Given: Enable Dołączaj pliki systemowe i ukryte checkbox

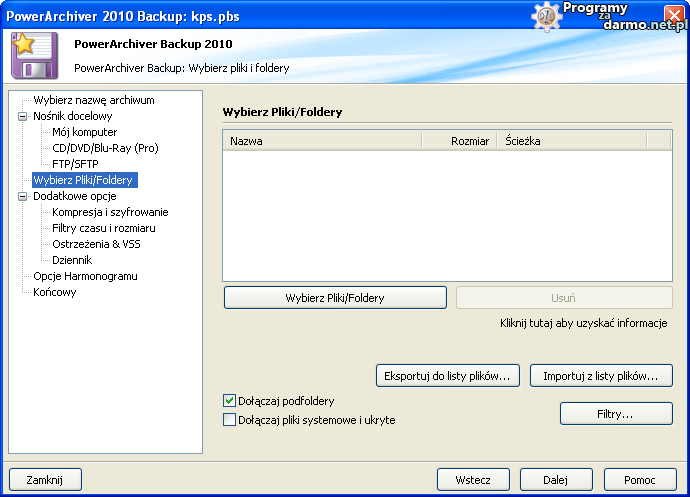Looking at the screenshot, I should [229, 420].
